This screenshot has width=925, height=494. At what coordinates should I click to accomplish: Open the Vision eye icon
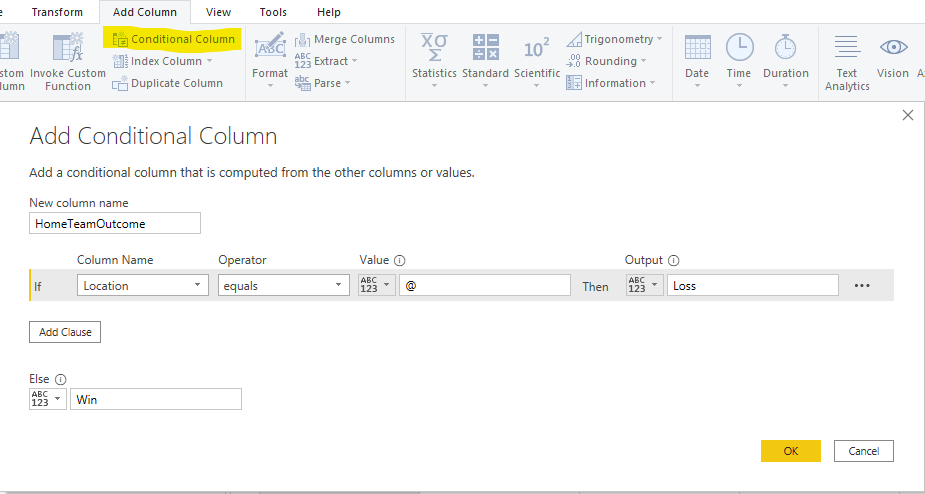(x=892, y=48)
